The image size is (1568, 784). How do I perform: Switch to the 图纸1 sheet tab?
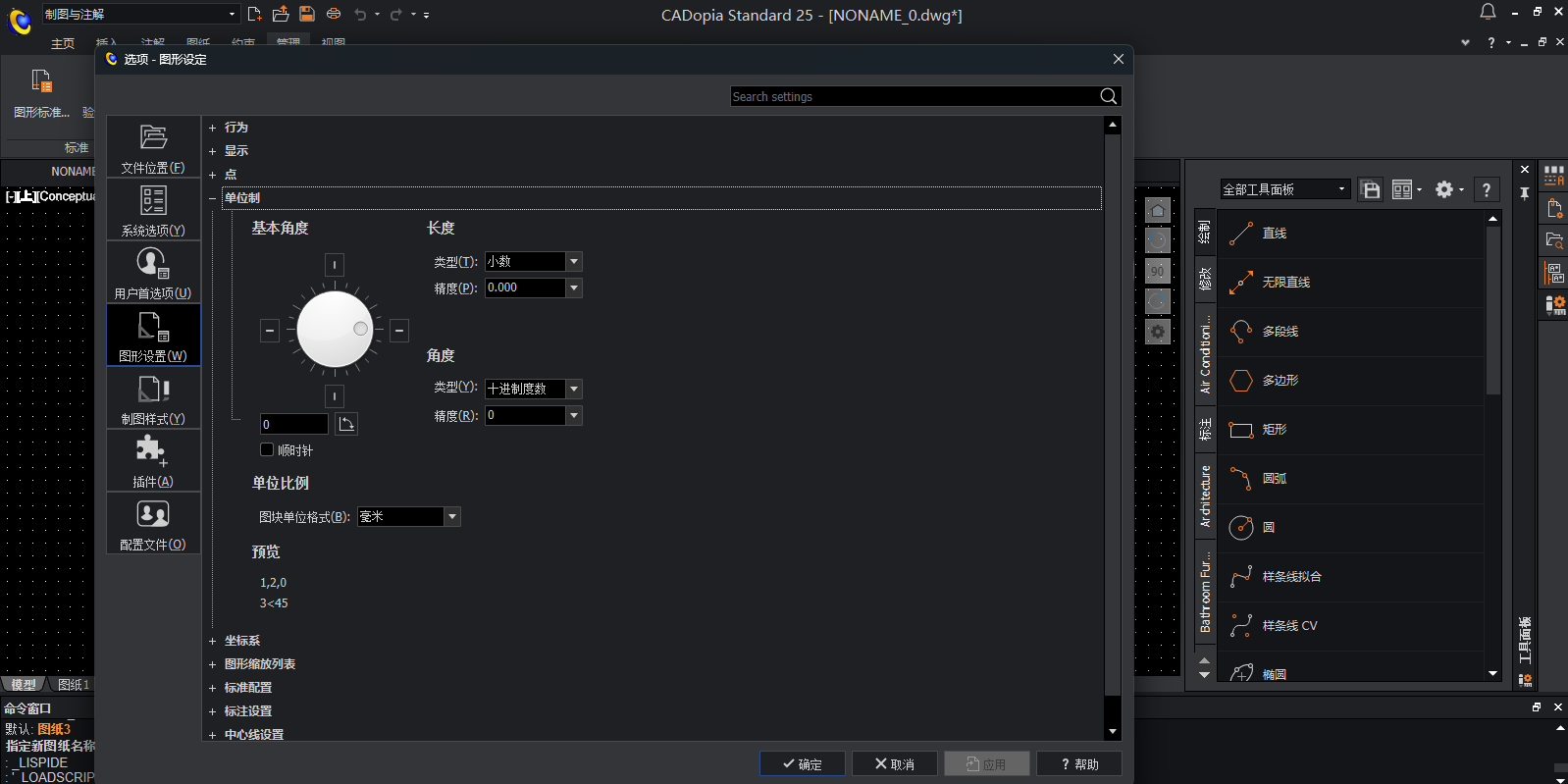[74, 685]
